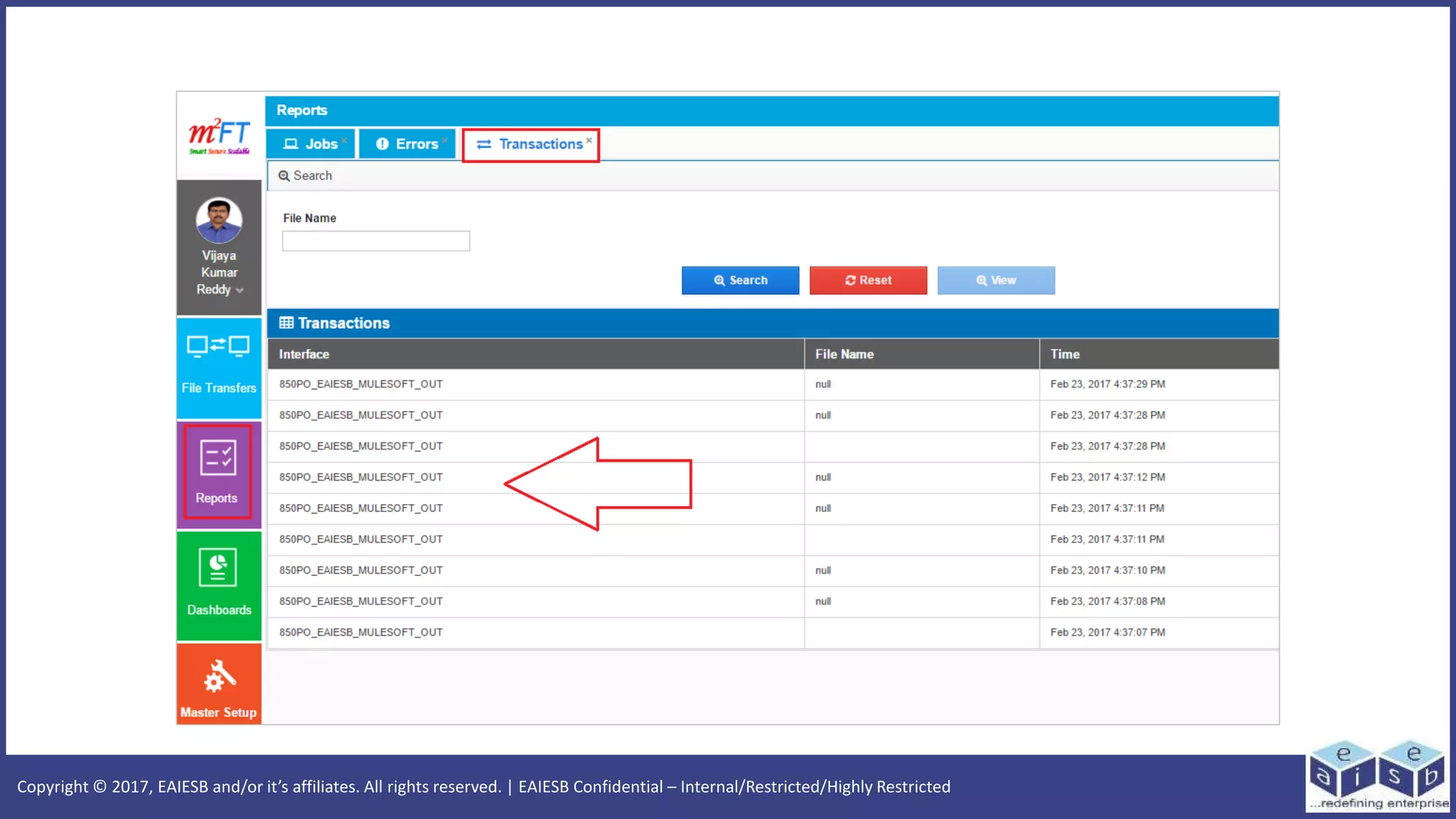Click the magnifier icon in the Search panel header

coord(284,176)
